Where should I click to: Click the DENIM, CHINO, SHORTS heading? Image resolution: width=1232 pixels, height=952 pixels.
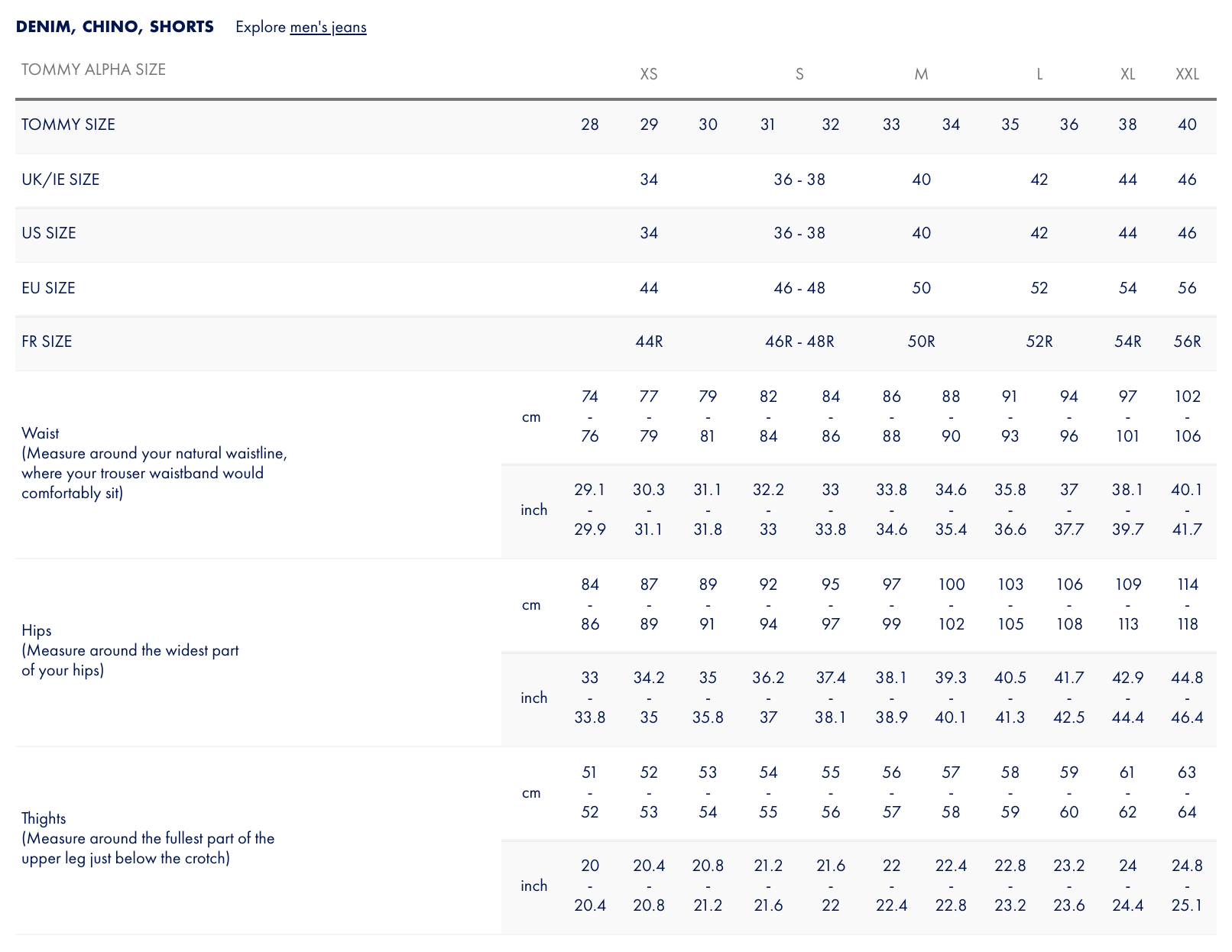point(115,27)
